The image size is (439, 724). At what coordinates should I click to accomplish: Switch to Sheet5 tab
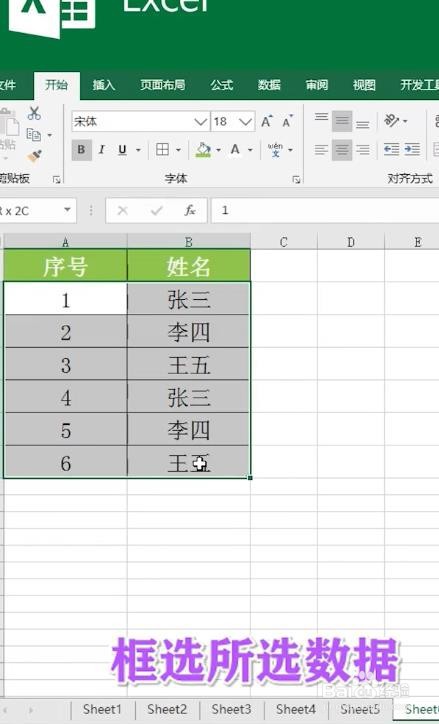point(360,710)
